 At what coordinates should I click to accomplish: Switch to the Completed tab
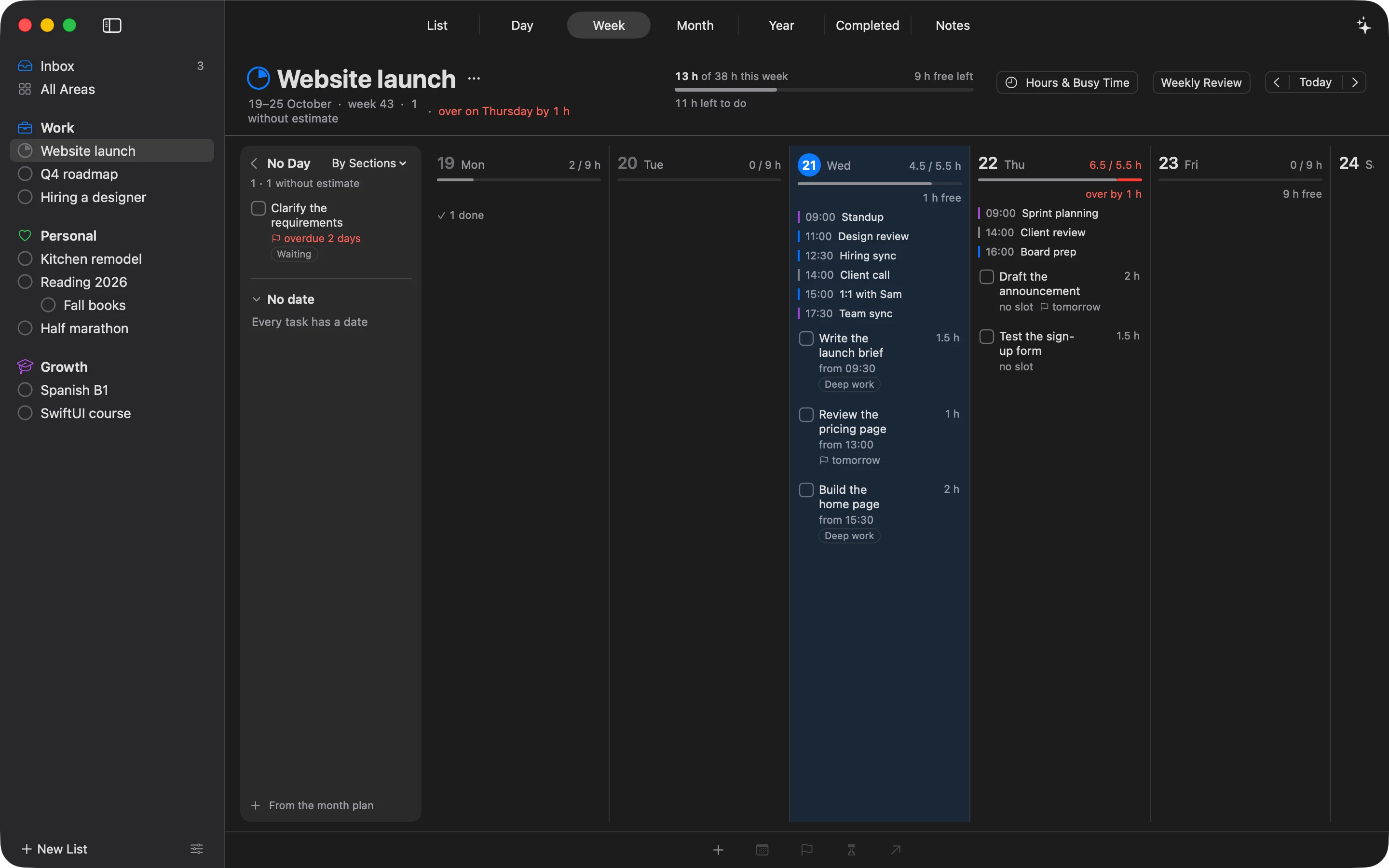point(867,25)
